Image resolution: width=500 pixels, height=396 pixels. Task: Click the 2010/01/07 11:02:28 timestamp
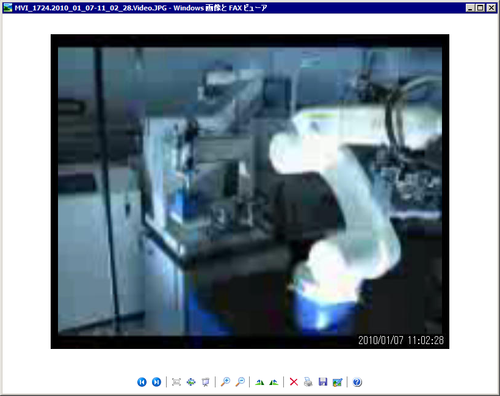(401, 340)
